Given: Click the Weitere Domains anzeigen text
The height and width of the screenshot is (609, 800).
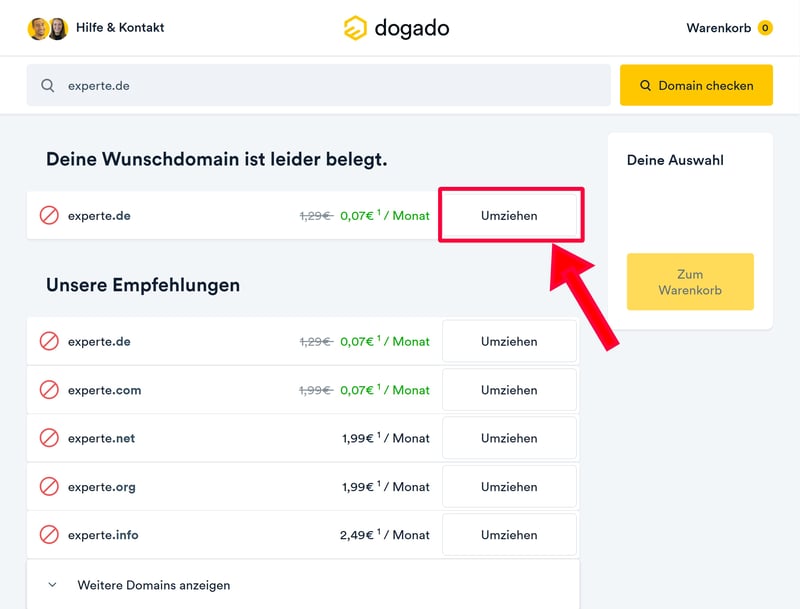Looking at the screenshot, I should click(x=154, y=585).
